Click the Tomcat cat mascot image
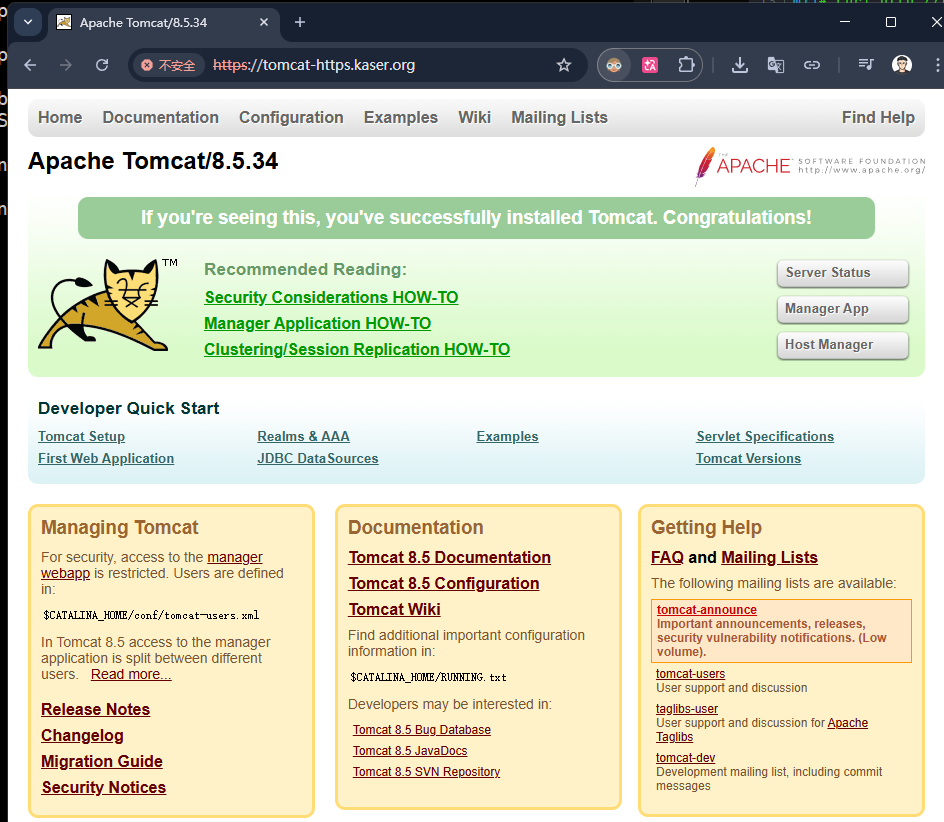Screen dimensions: 944x822 108,305
